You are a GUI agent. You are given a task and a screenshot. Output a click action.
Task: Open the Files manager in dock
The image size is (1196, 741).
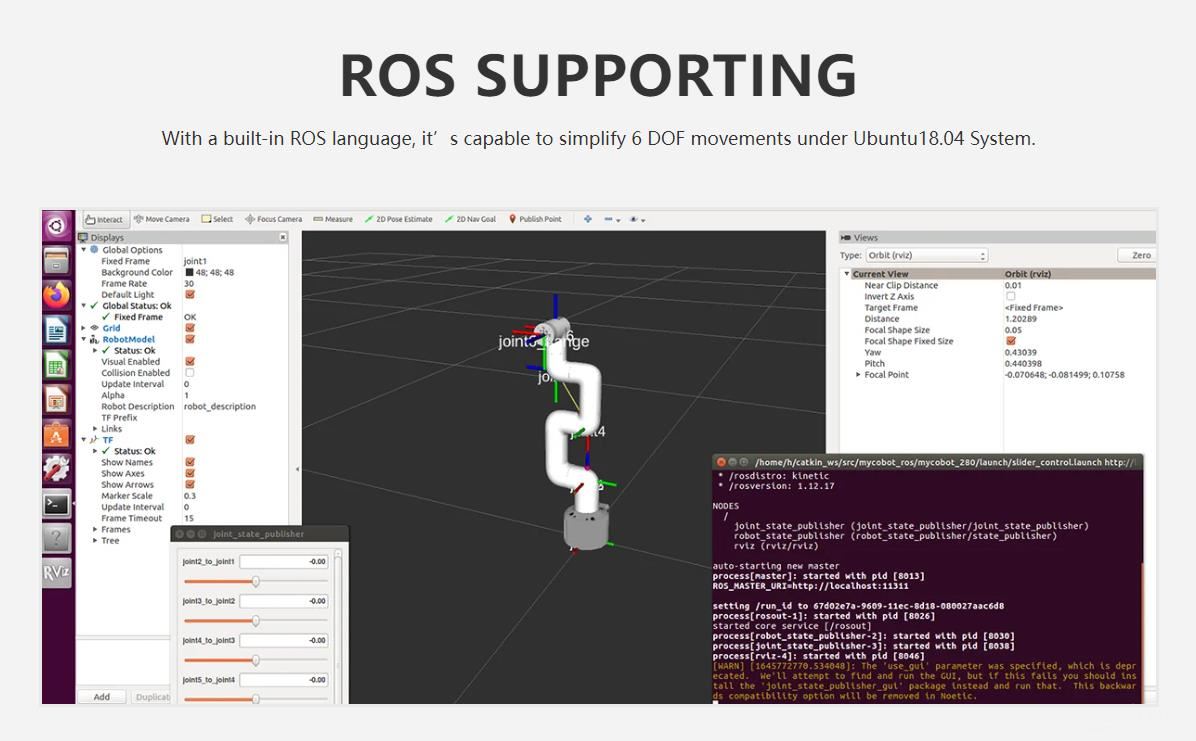[56, 261]
